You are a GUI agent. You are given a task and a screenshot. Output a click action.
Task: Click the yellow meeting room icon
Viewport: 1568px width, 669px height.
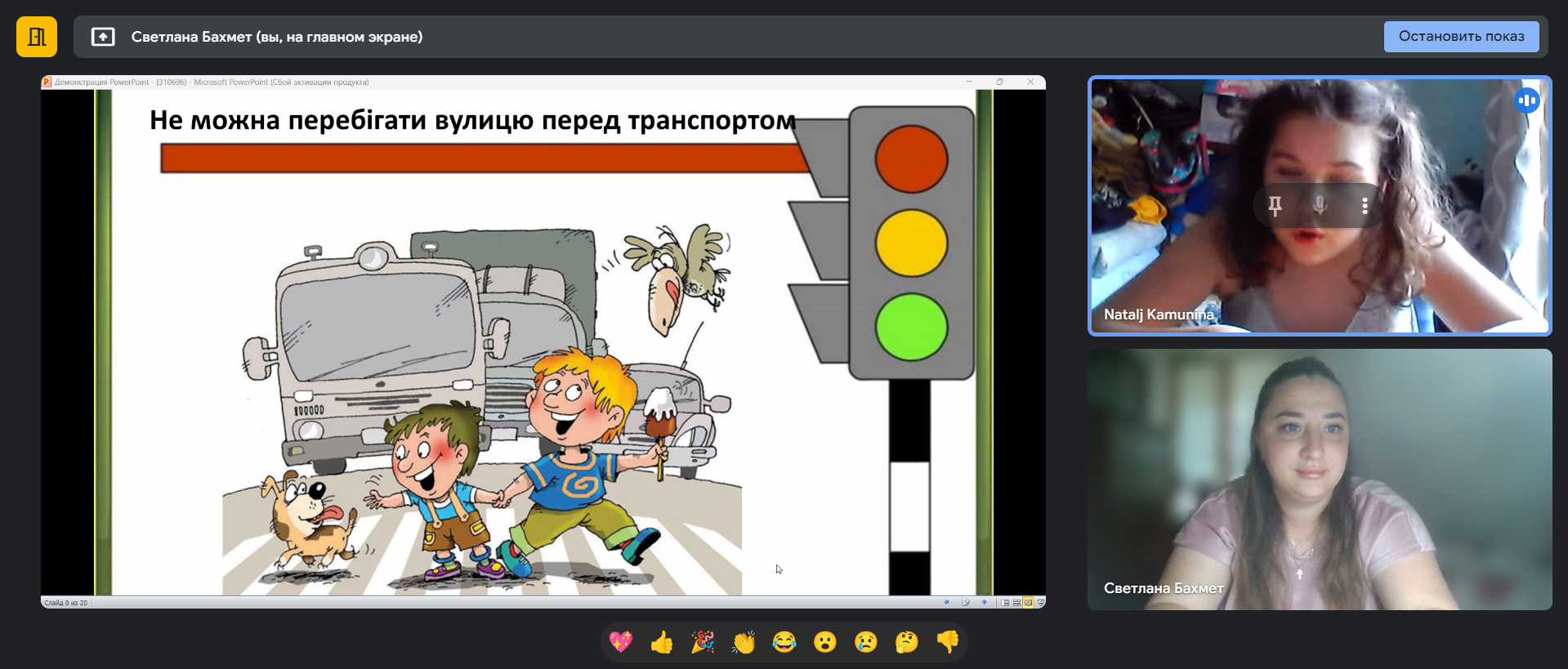point(37,37)
